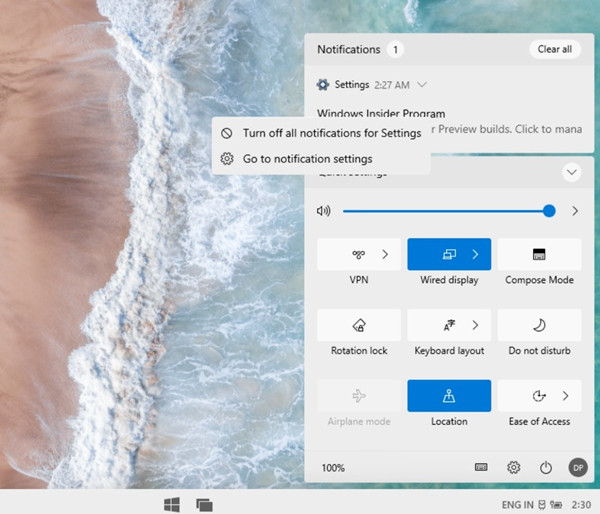Screen dimensions: 600x514
Task: Mute audio via the speaker icon
Action: [x=323, y=211]
